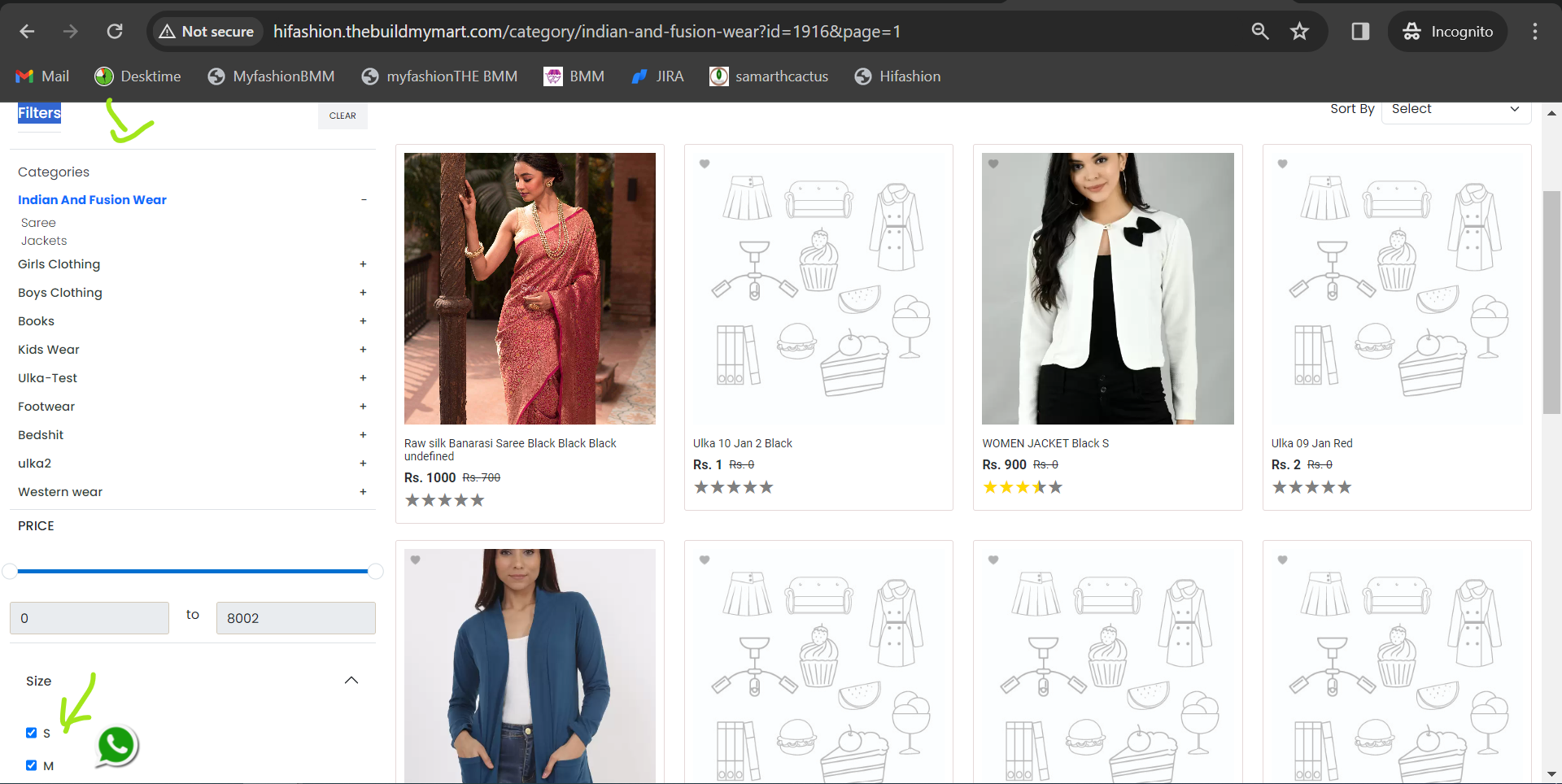Open Ulka 10 Jan 2 Black product title
Screen dimensions: 1562x784
point(743,443)
